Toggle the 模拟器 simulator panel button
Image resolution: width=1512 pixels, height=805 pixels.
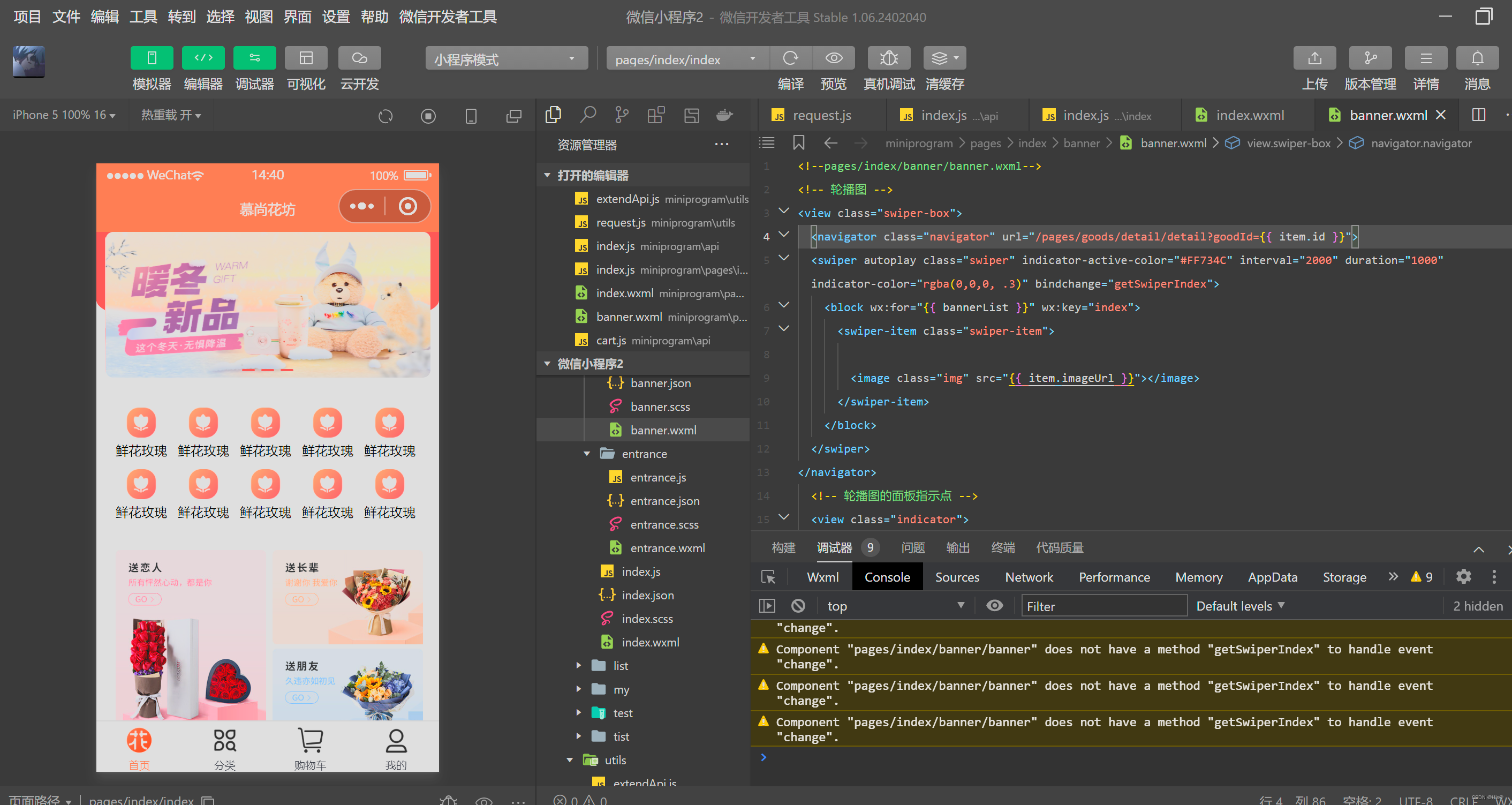pyautogui.click(x=152, y=57)
